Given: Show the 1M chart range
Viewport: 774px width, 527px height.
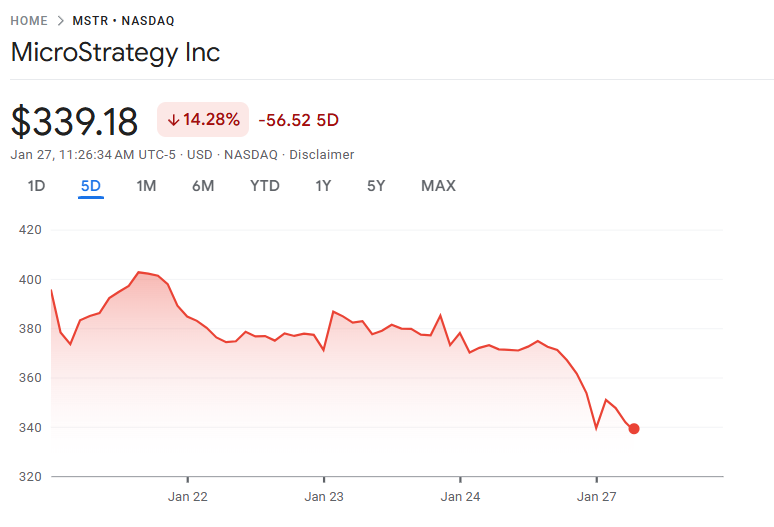Looking at the screenshot, I should click(x=146, y=186).
